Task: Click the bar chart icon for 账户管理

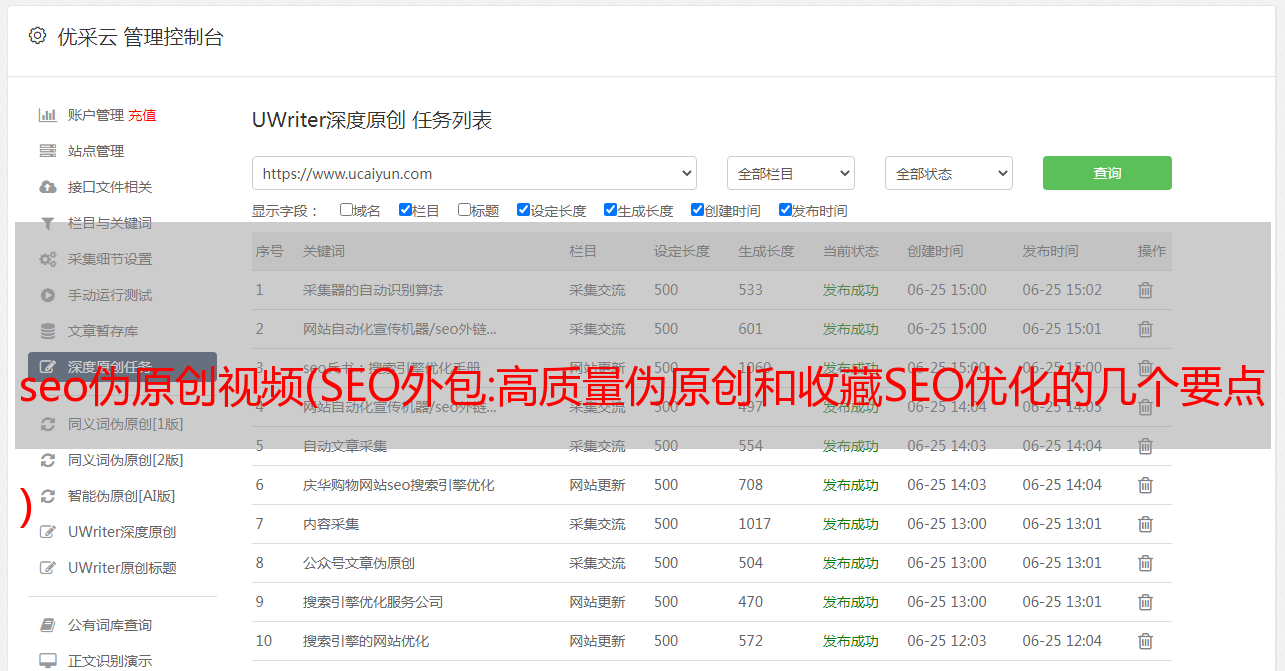Action: [47, 115]
